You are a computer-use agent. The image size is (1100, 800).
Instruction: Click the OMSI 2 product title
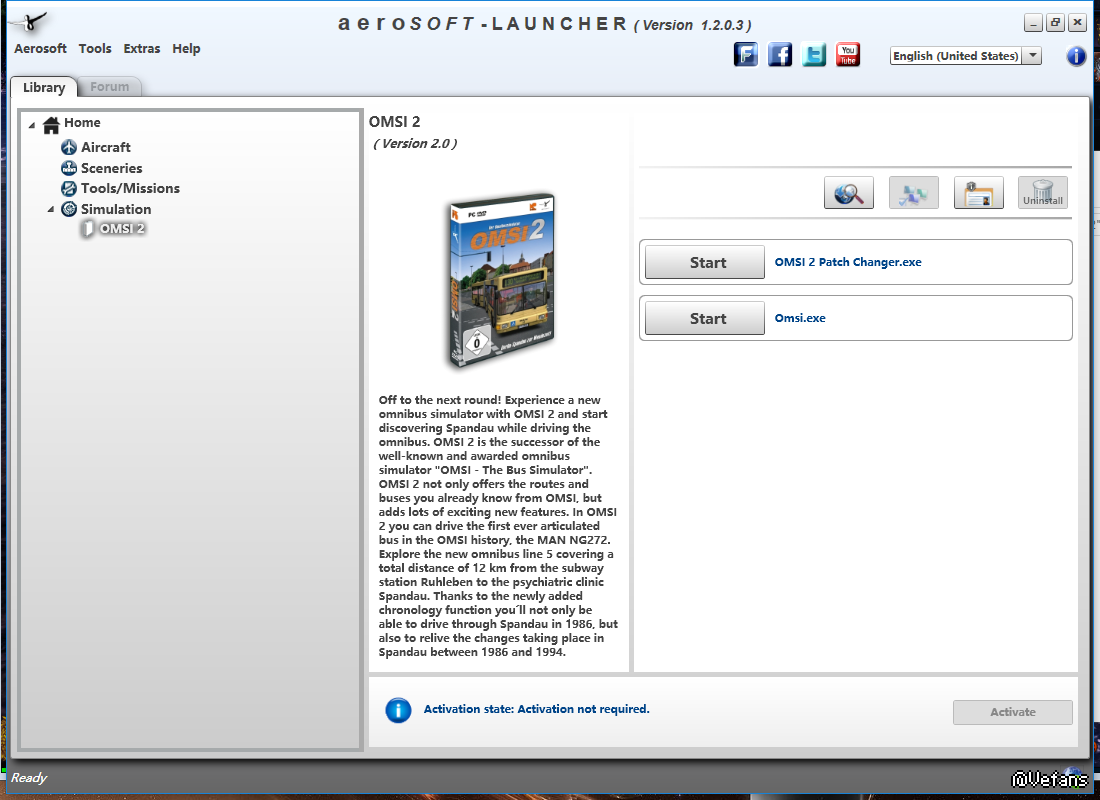click(394, 122)
